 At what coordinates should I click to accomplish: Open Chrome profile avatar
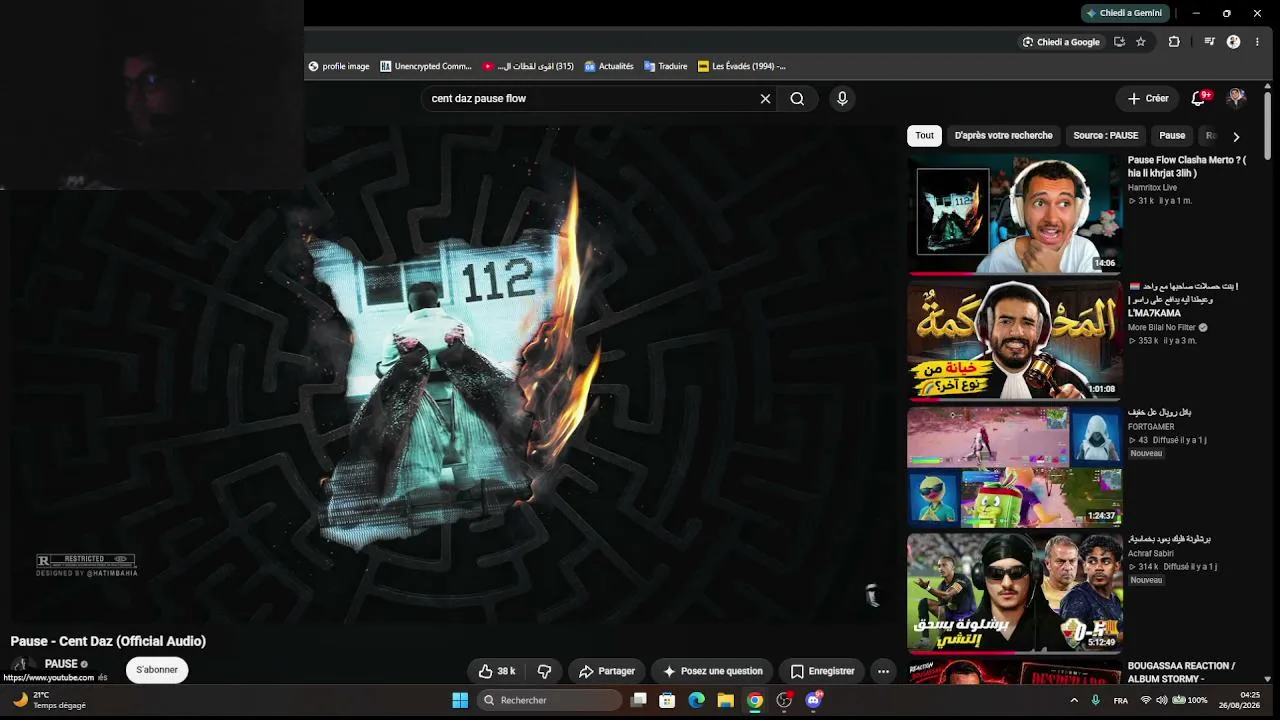(x=1233, y=42)
